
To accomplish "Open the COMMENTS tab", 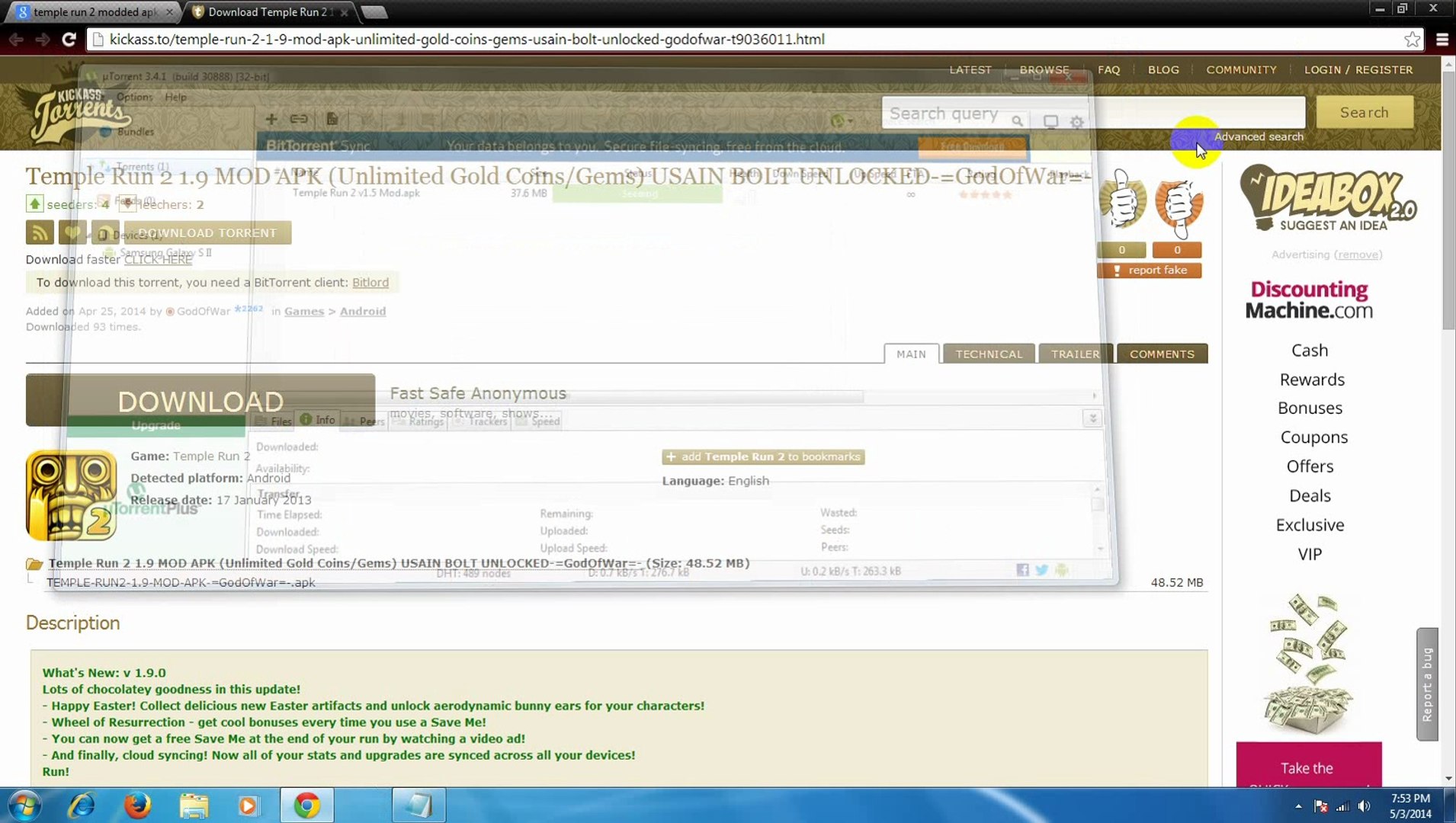I will [x=1162, y=354].
